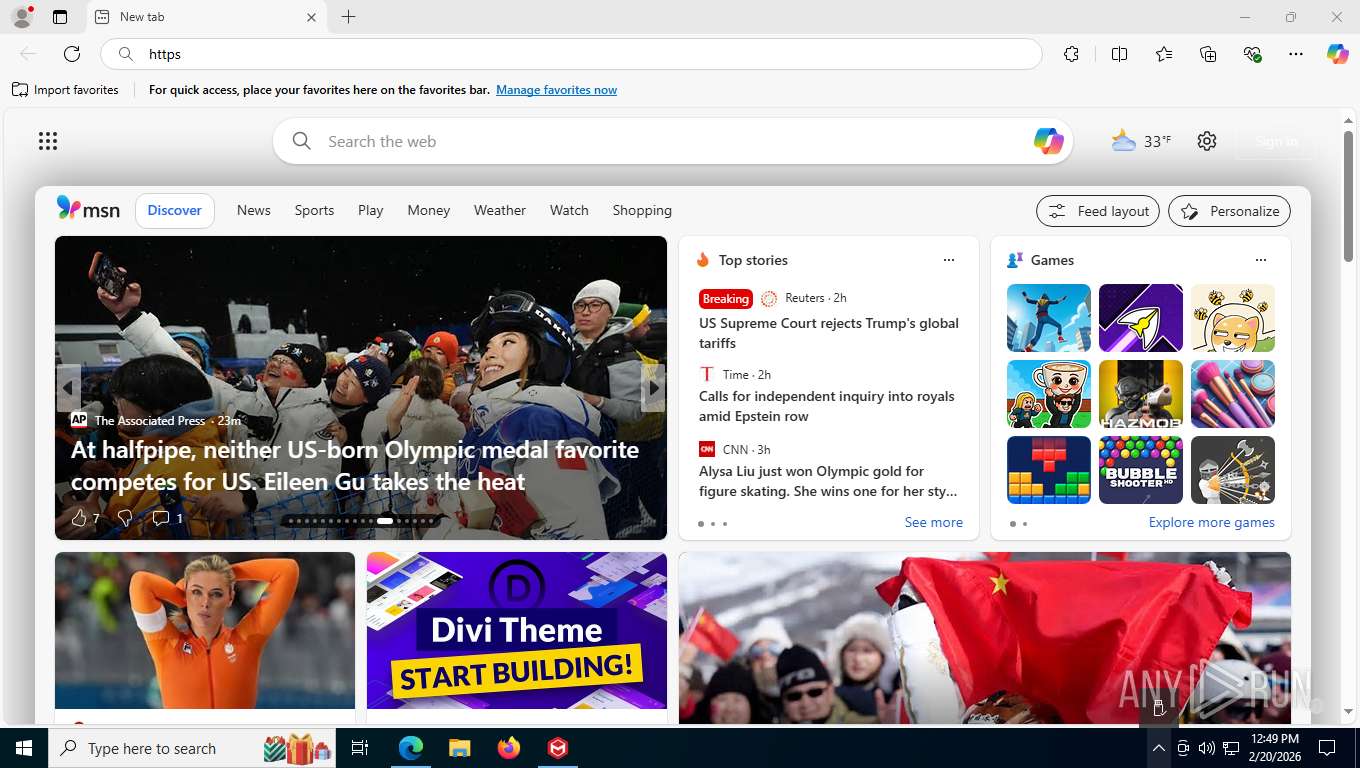Launch the Hazmob game
This screenshot has height=768, width=1360.
point(1141,394)
